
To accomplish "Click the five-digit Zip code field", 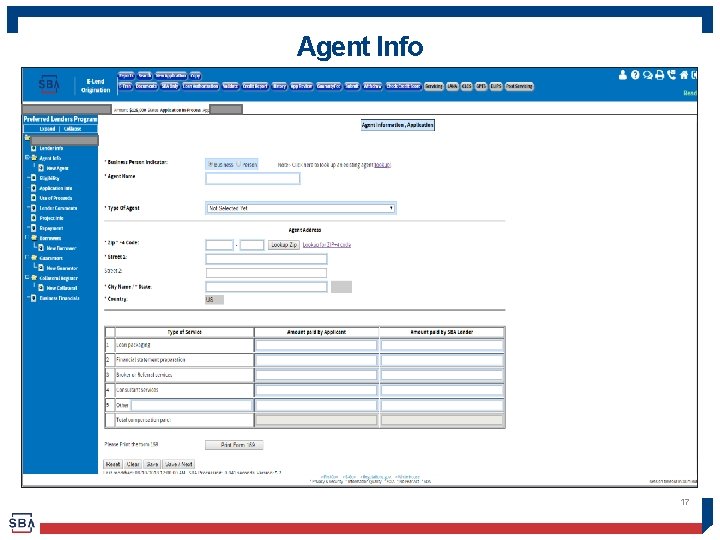I will click(x=219, y=245).
